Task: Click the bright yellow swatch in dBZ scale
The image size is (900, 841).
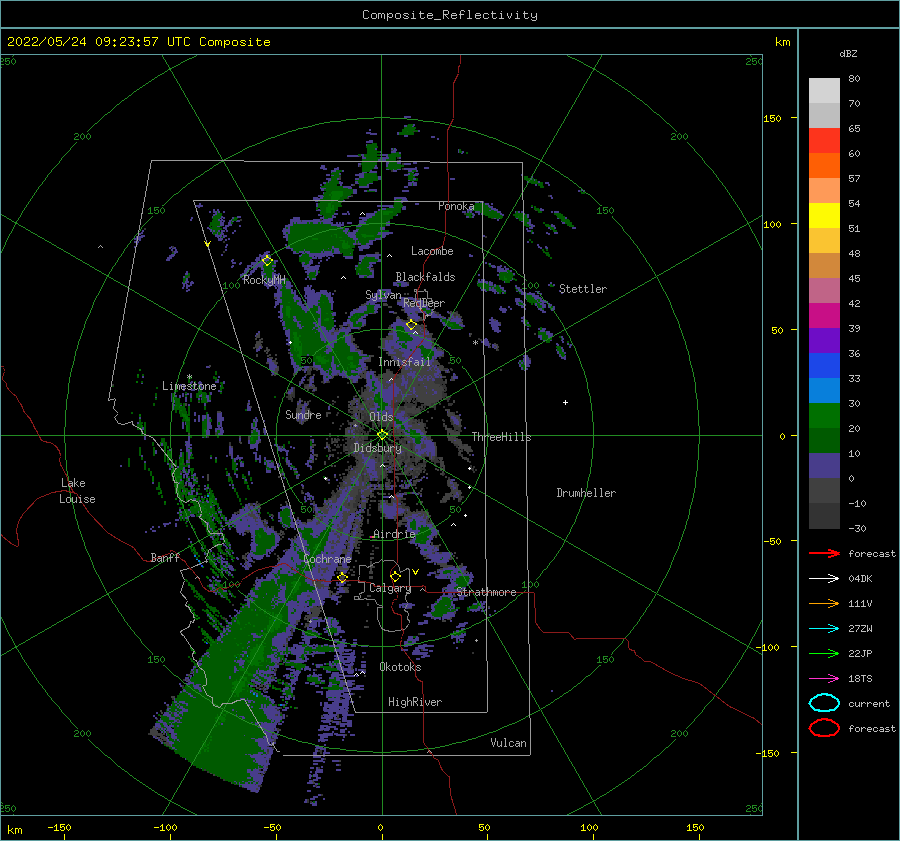Action: click(x=824, y=215)
